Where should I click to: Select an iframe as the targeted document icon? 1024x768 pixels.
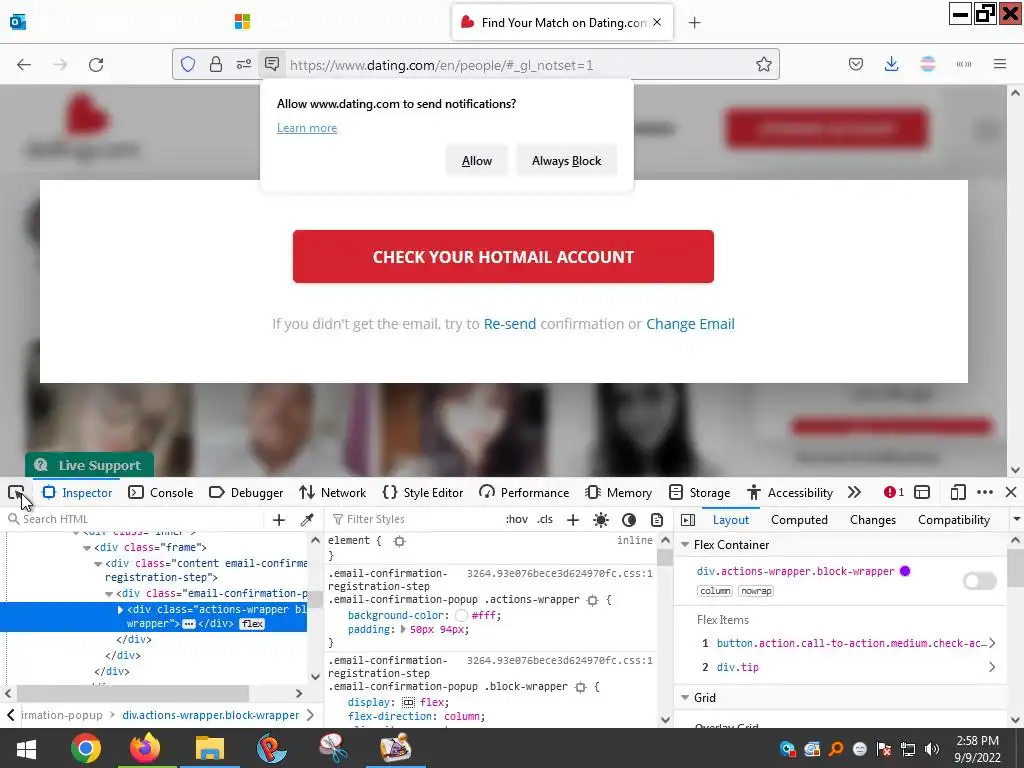pos(921,492)
